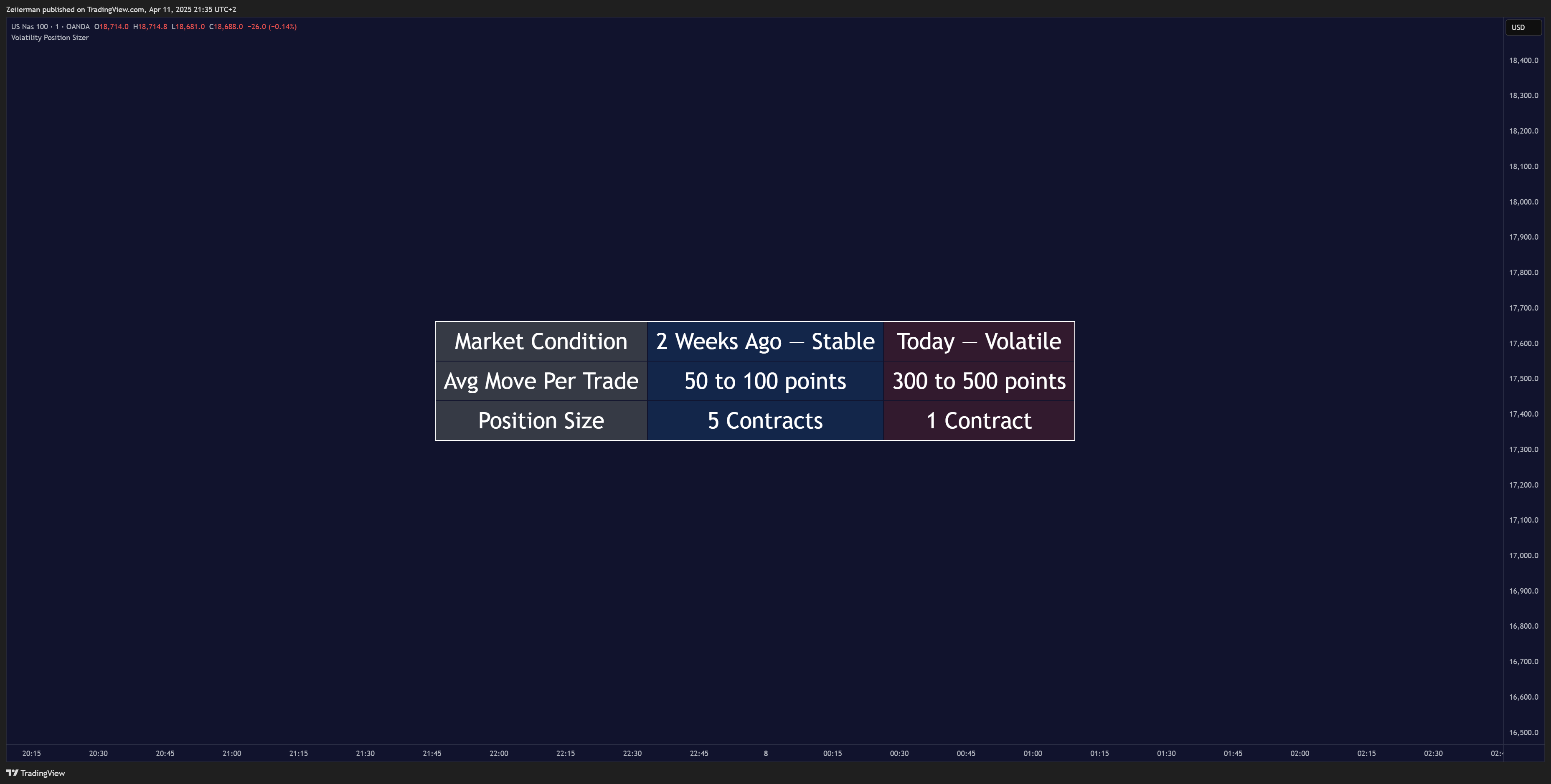The width and height of the screenshot is (1551, 784).
Task: Click the USD currency button
Action: 1523,27
